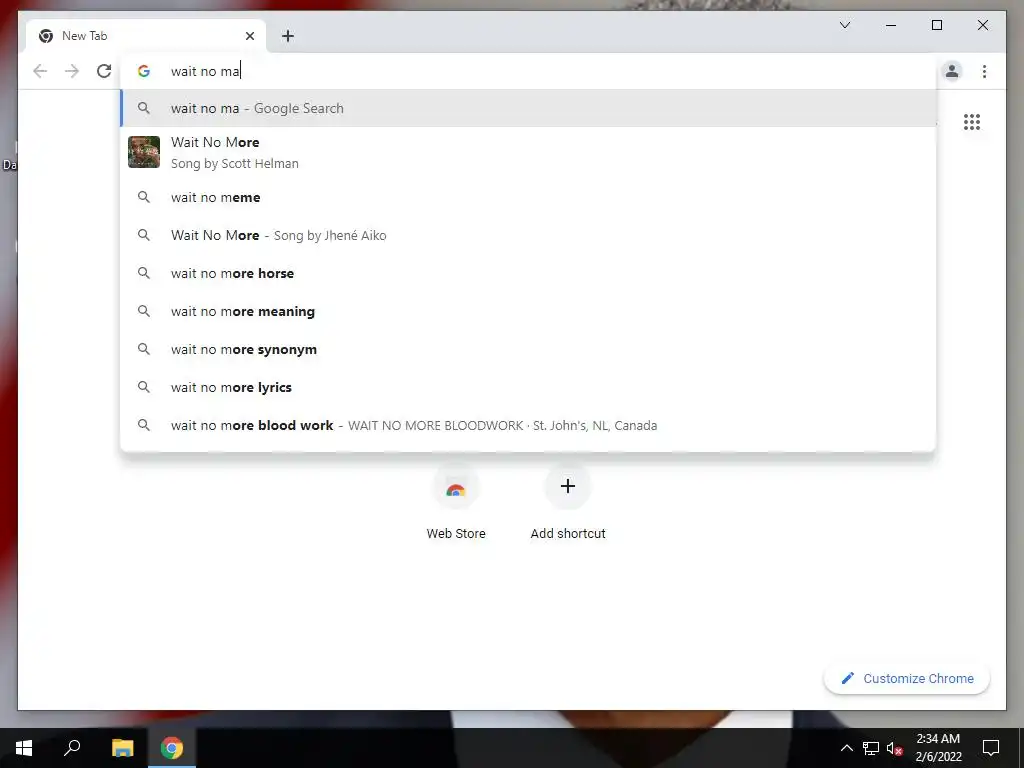Screen dimensions: 1024x768
Task: Click the browser forward arrow
Action: (72, 71)
